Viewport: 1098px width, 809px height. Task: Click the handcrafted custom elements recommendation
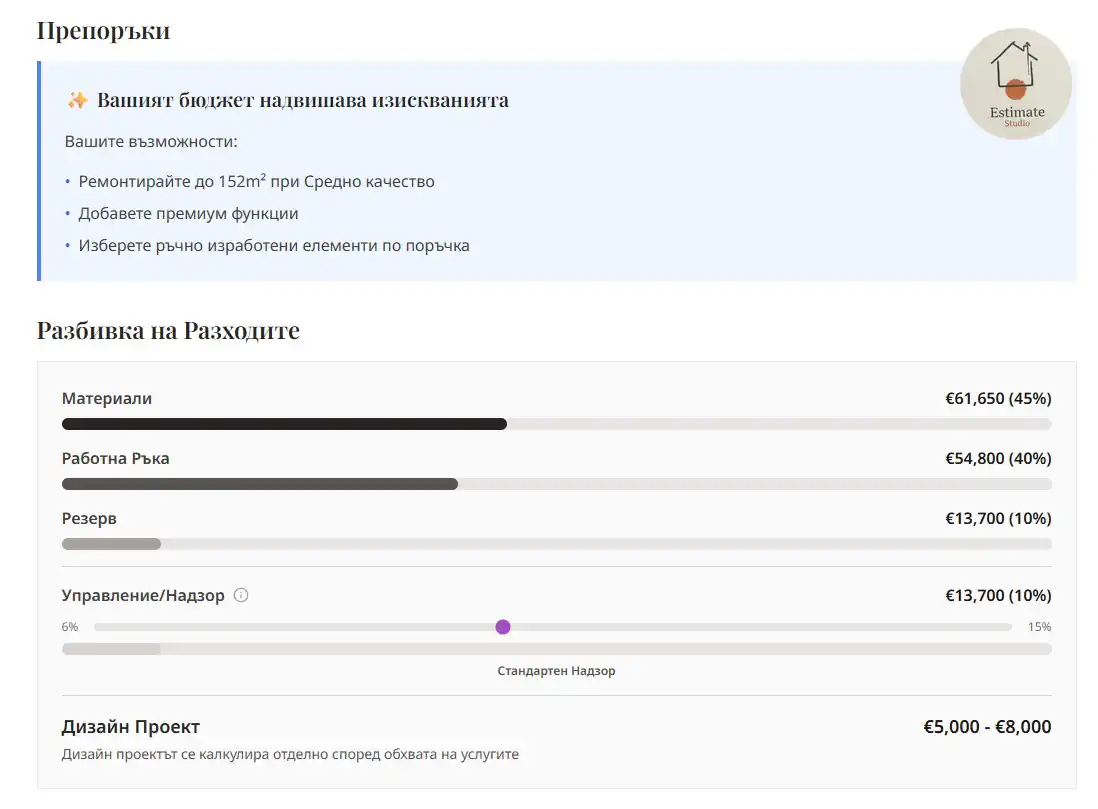pyautogui.click(x=273, y=245)
